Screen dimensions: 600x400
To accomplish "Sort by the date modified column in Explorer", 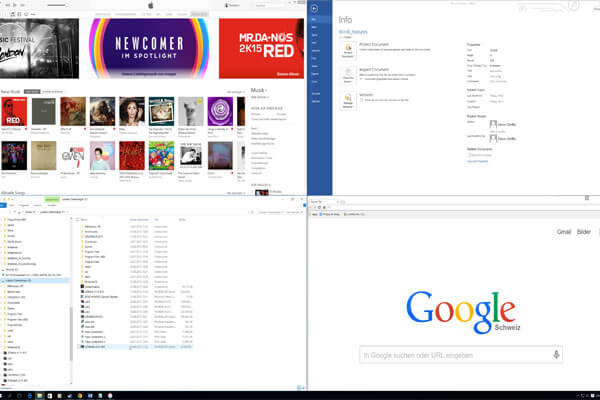I will (x=139, y=220).
